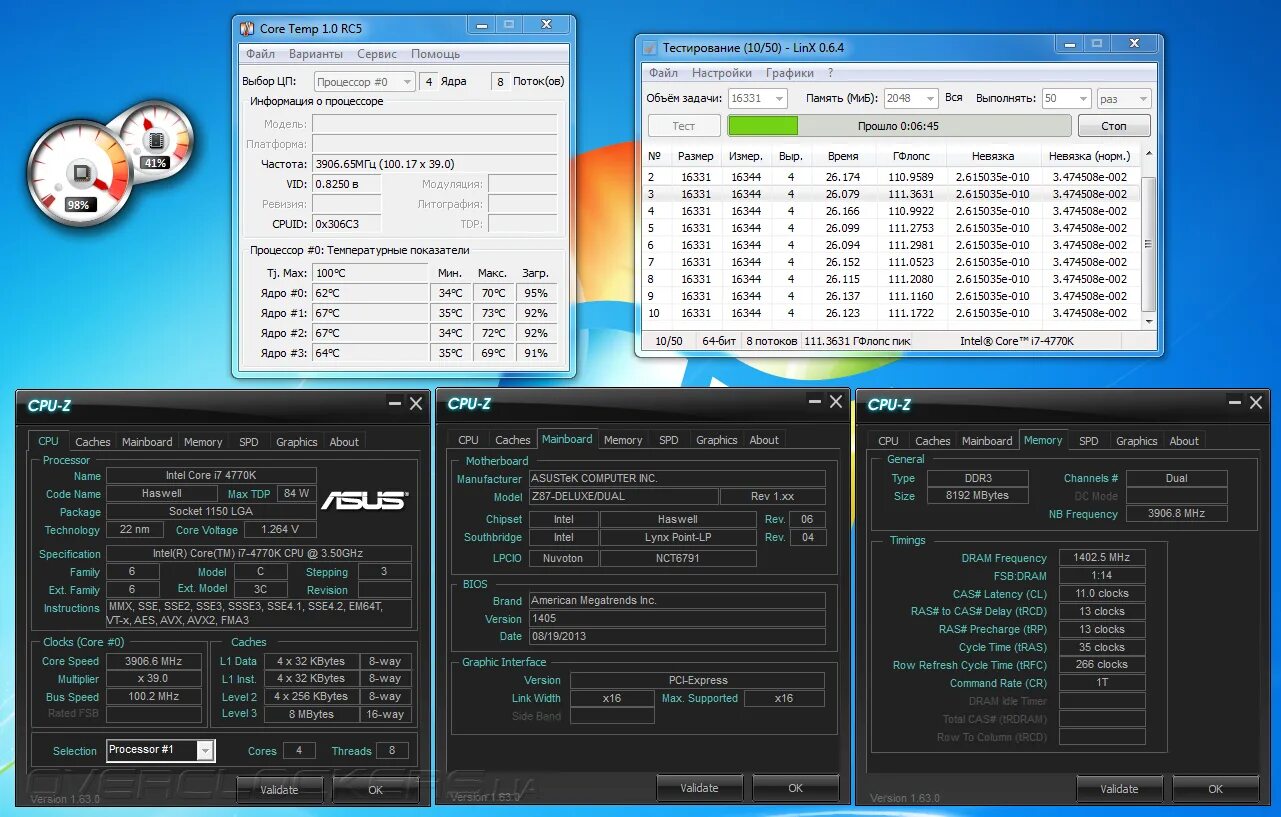1281x817 pixels.
Task: Click OK in CPU-Z CPU window
Action: pyautogui.click(x=375, y=790)
